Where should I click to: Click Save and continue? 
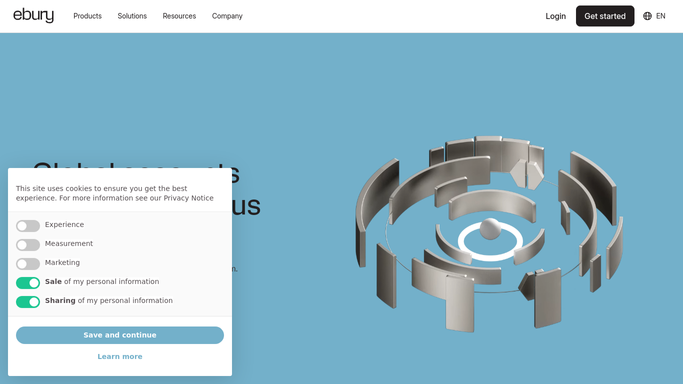coord(120,335)
